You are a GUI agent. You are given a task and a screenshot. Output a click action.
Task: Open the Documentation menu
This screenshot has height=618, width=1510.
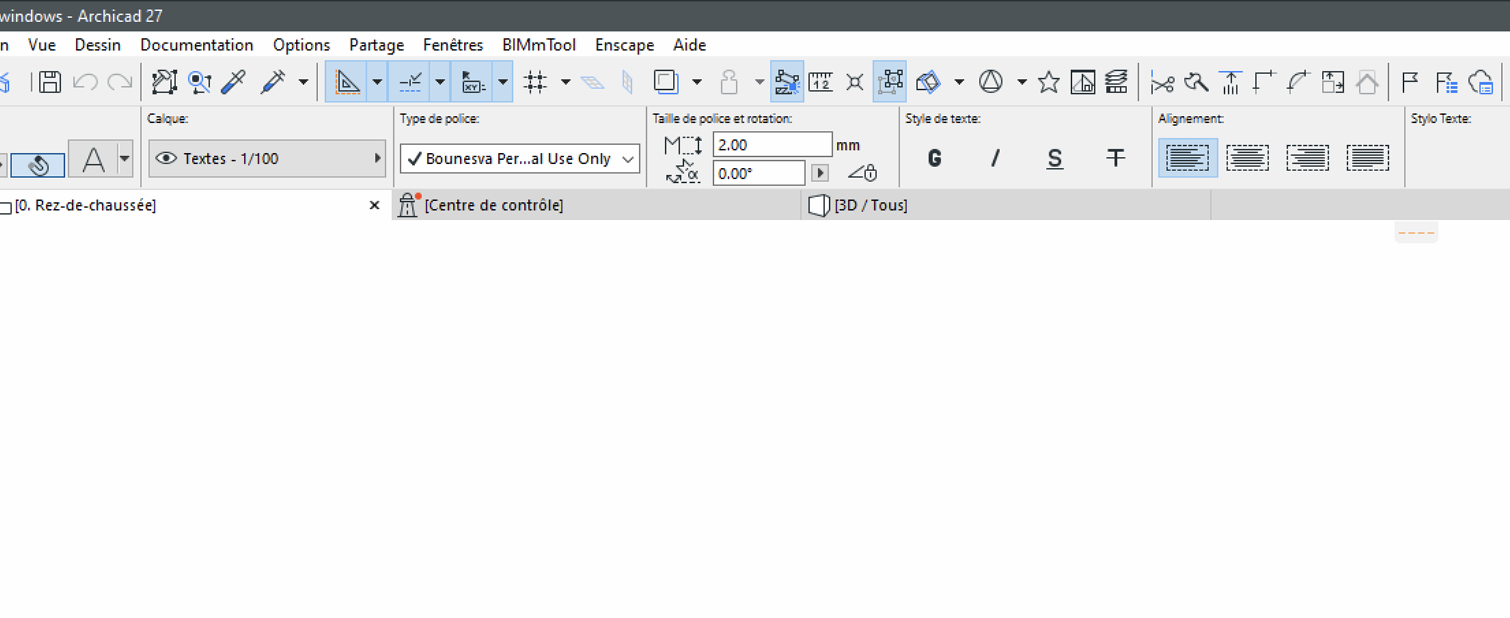click(197, 45)
